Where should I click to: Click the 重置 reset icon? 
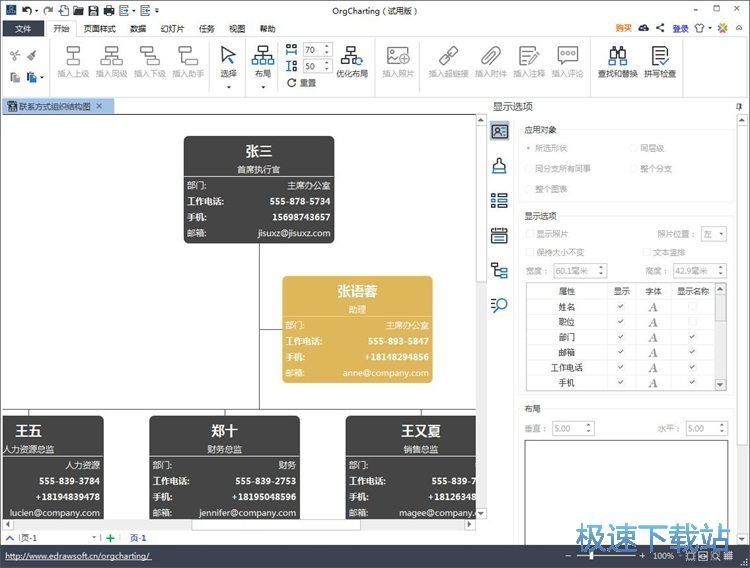(291, 83)
